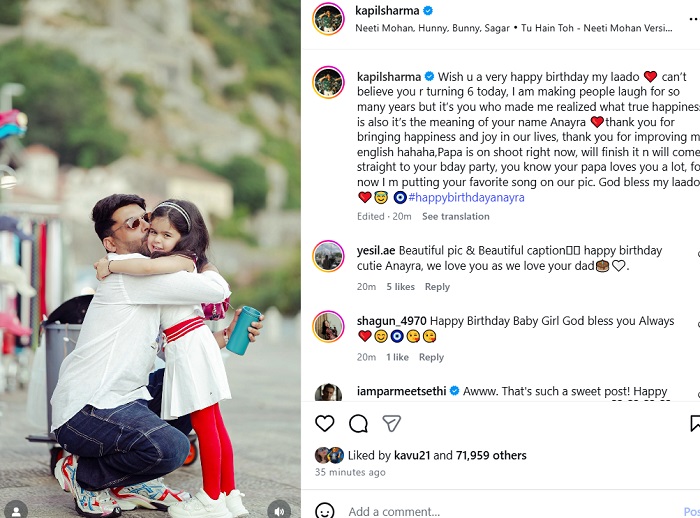Open yesil.ae commenter avatar
The image size is (700, 518).
point(328,256)
